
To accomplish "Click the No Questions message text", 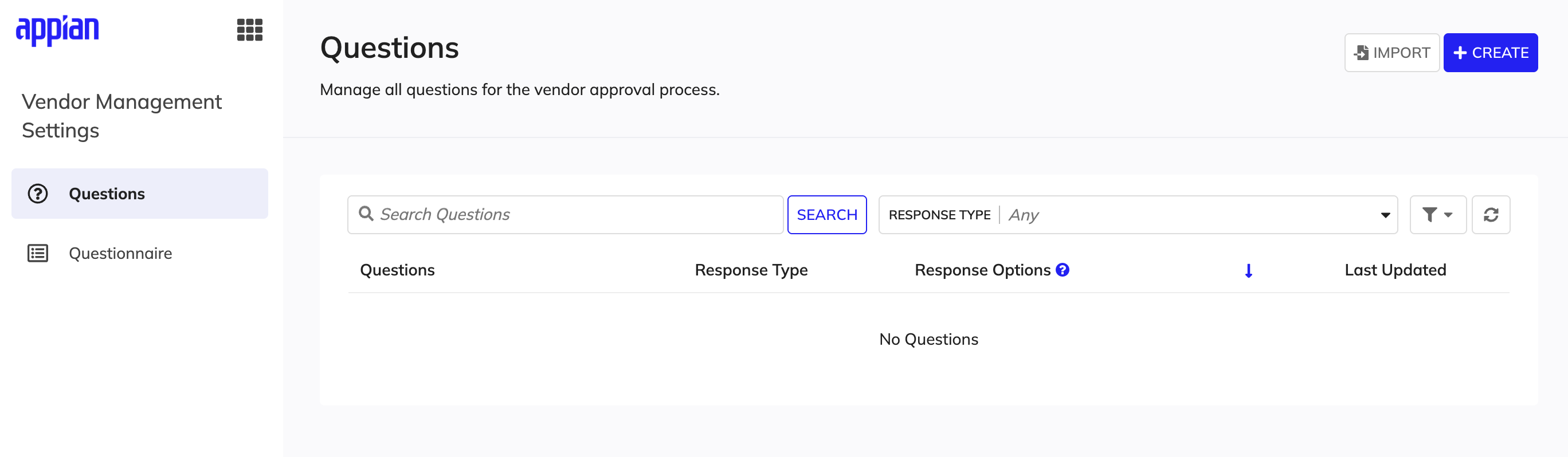I will pos(928,340).
